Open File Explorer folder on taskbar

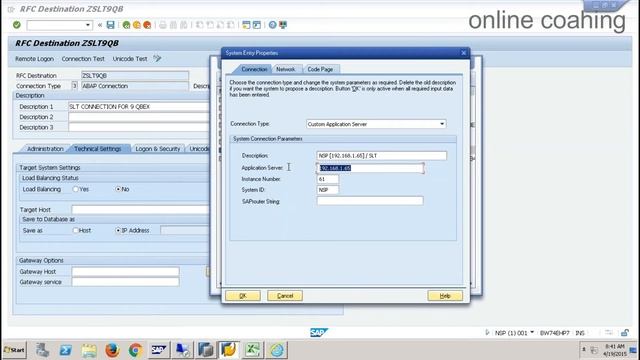pos(89,350)
